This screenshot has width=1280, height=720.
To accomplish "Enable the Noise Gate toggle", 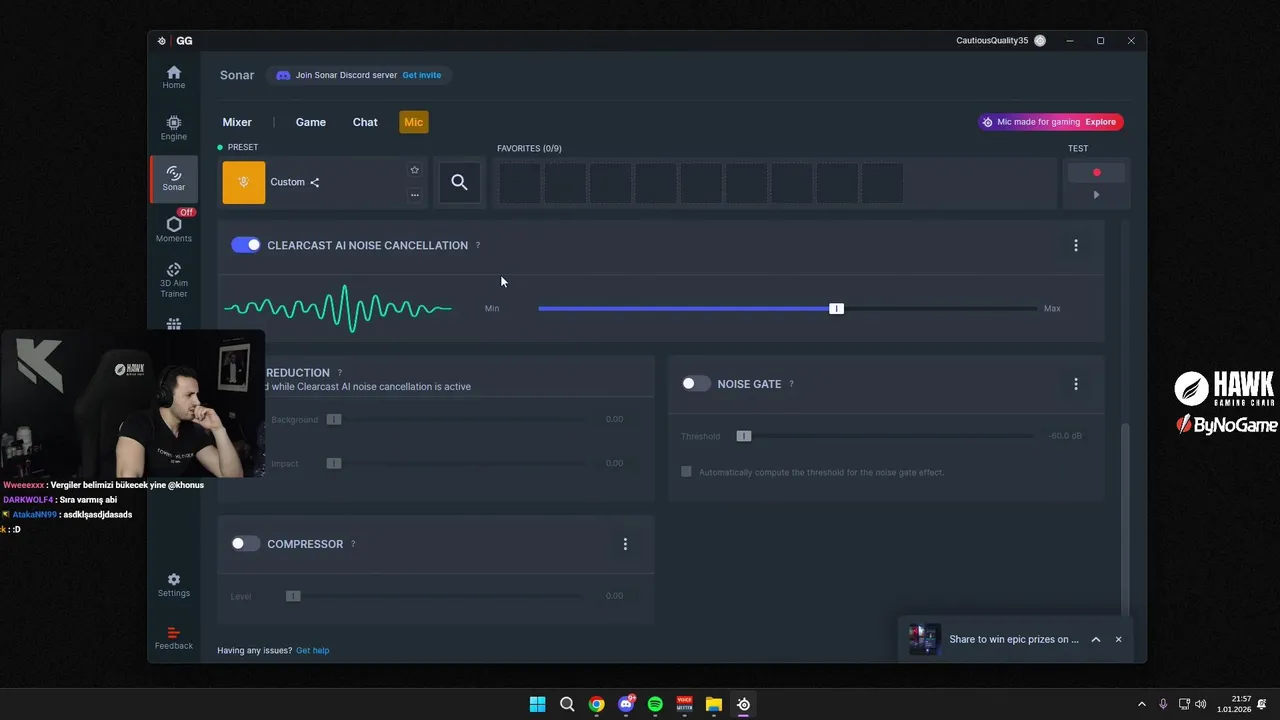I will [696, 384].
